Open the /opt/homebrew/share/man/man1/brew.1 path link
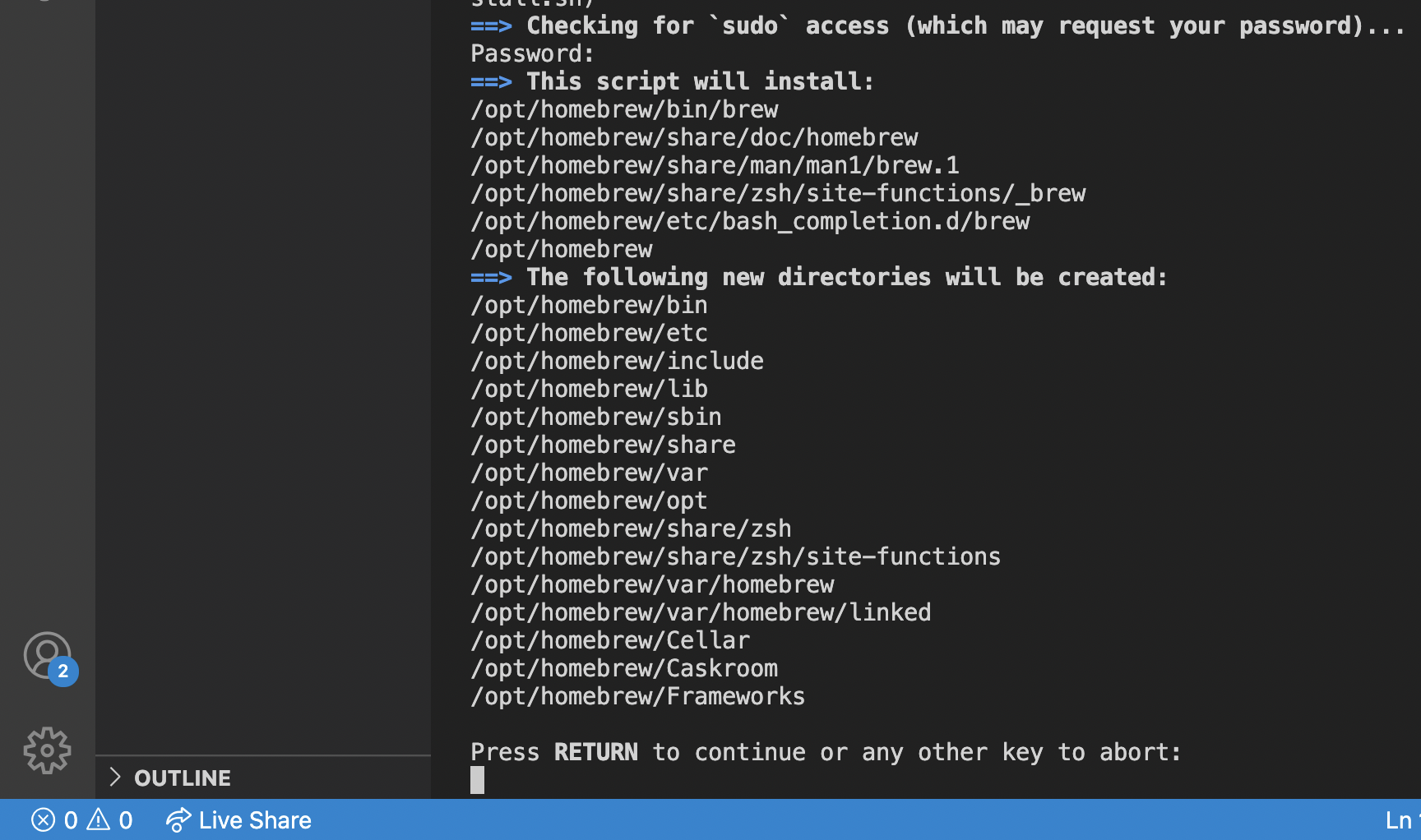 click(715, 165)
